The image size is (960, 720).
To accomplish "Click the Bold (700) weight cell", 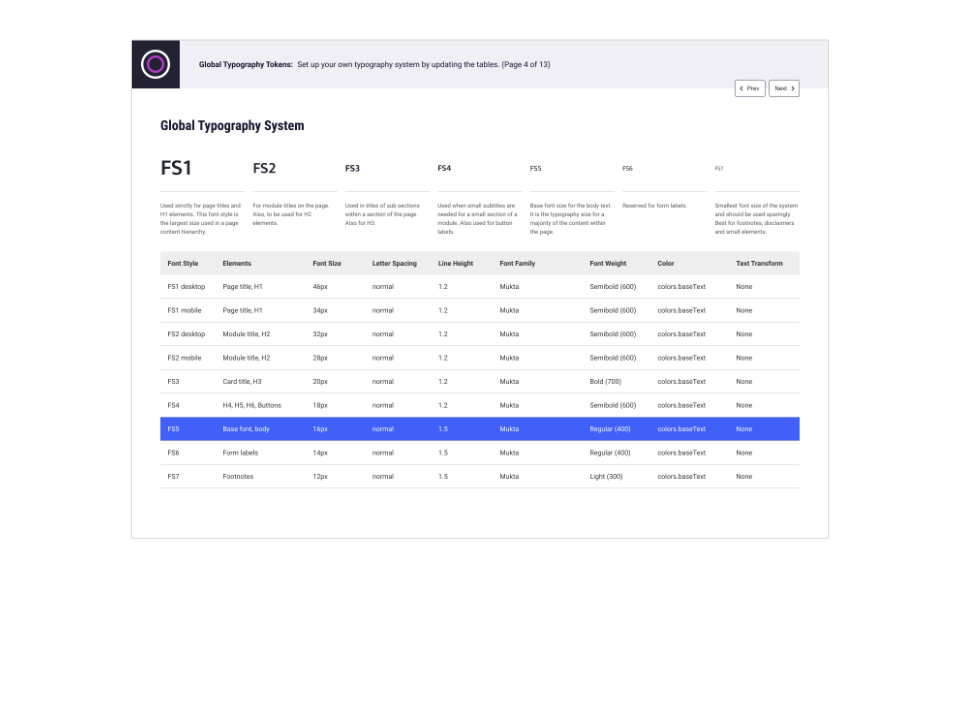I will 606,381.
